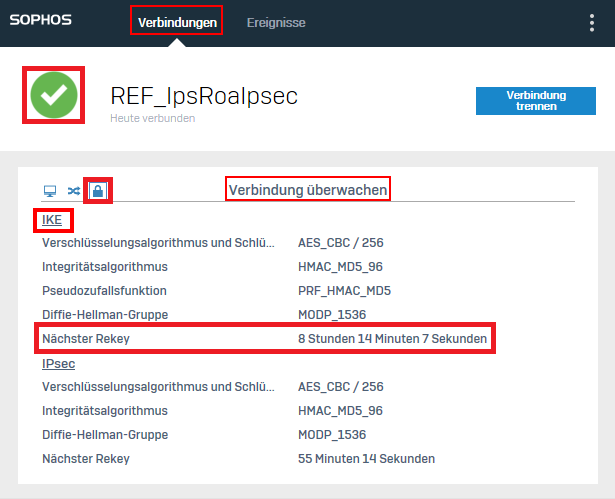
Task: Click the REF_IpsRoaIpsec connection name
Action: tap(204, 96)
